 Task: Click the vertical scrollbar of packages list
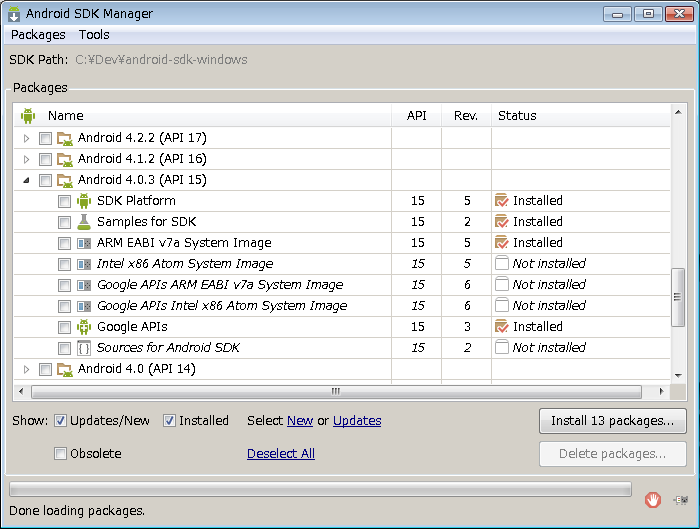[679, 300]
